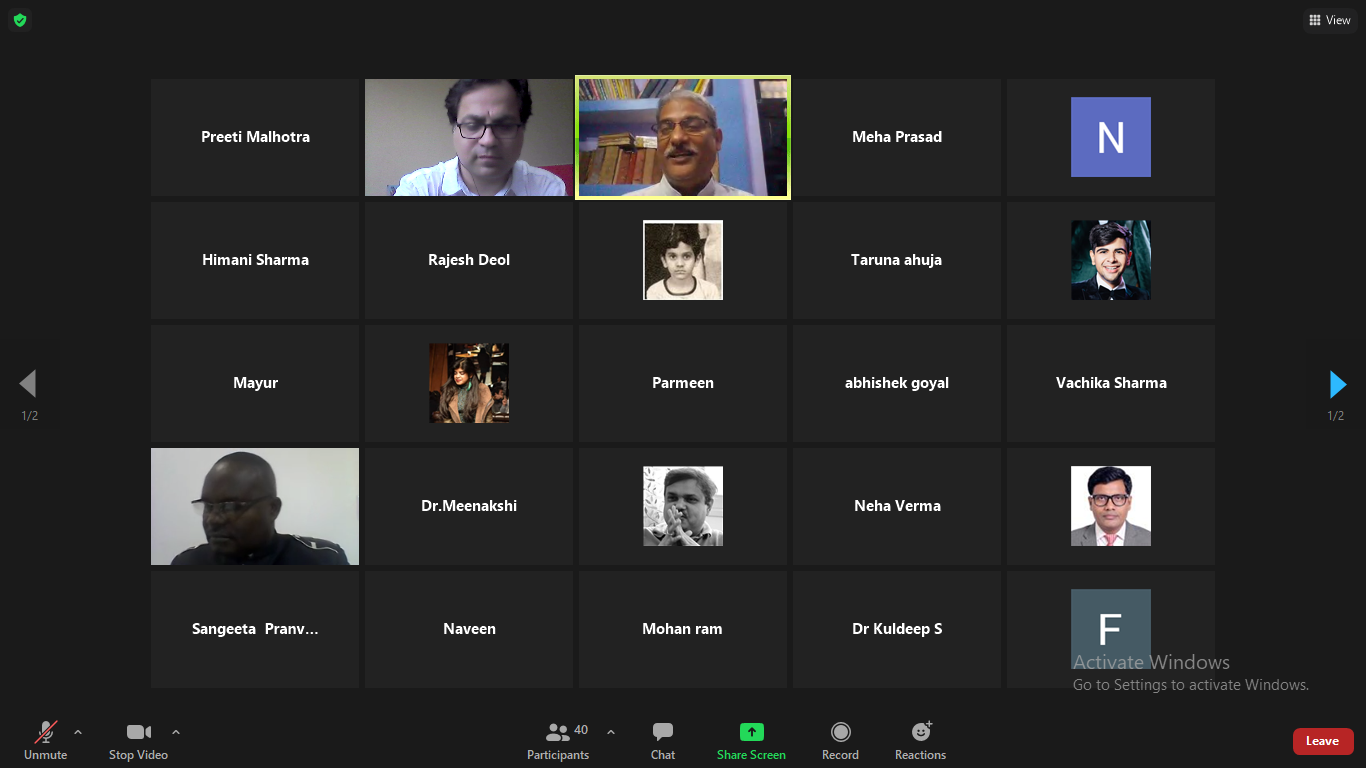Screen dimensions: 1366x768
Task: Click the green encryption shield icon
Action: tap(20, 20)
